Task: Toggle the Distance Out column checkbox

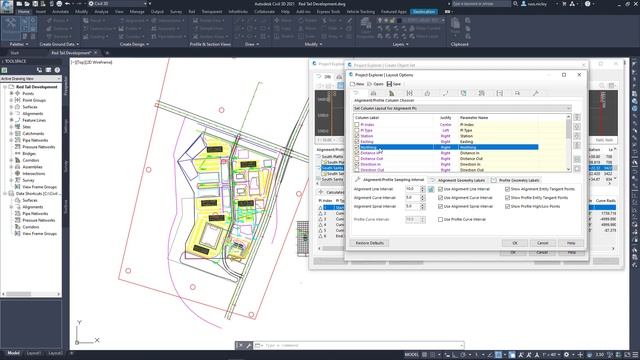Action: [x=357, y=158]
